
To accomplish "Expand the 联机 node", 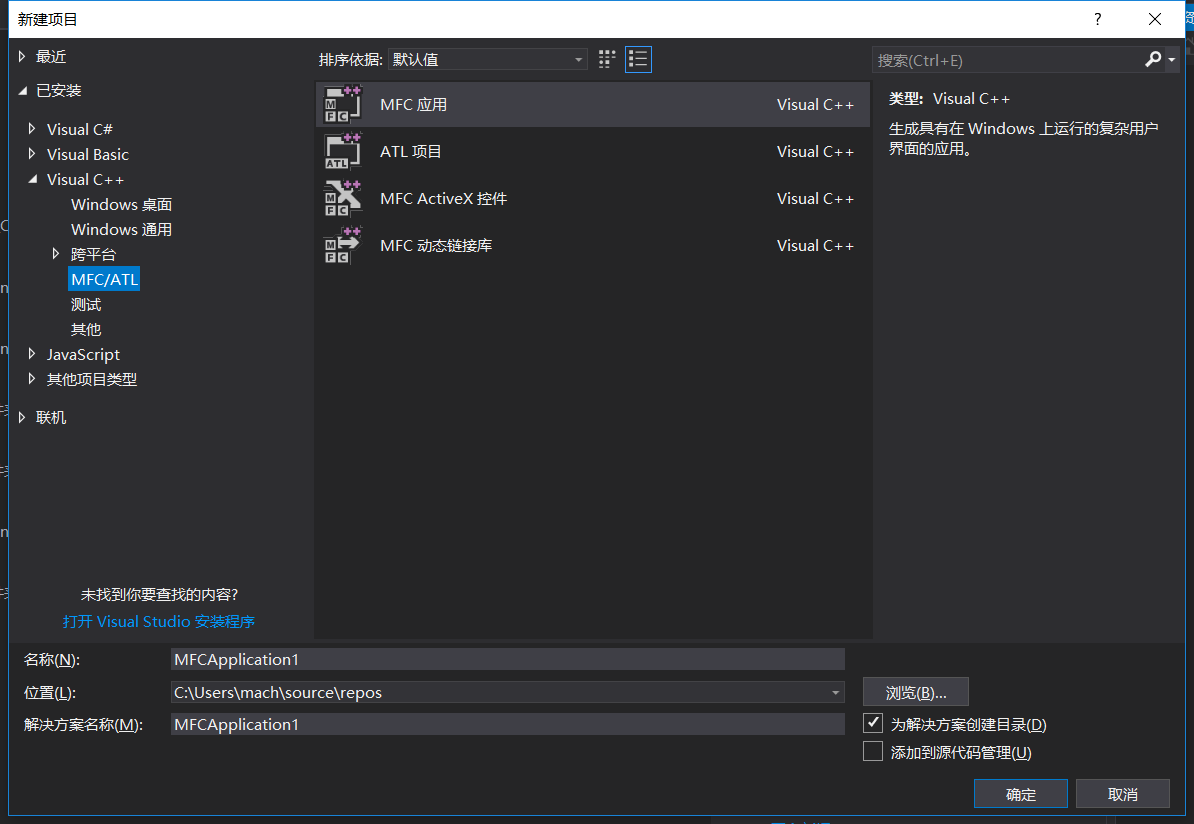I will pyautogui.click(x=22, y=417).
